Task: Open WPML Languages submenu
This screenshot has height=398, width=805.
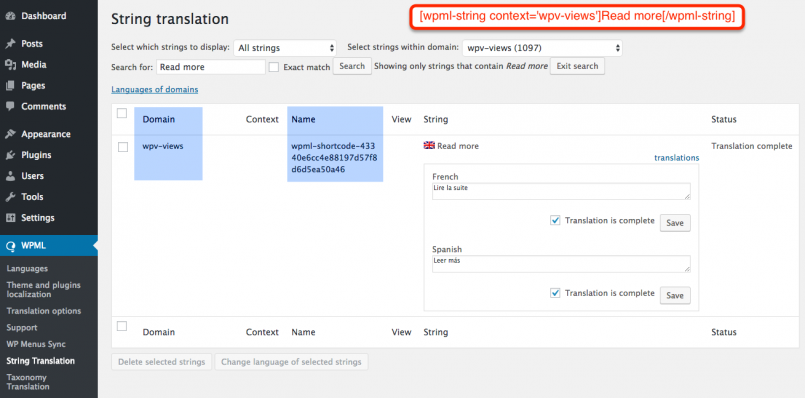Action: (27, 269)
